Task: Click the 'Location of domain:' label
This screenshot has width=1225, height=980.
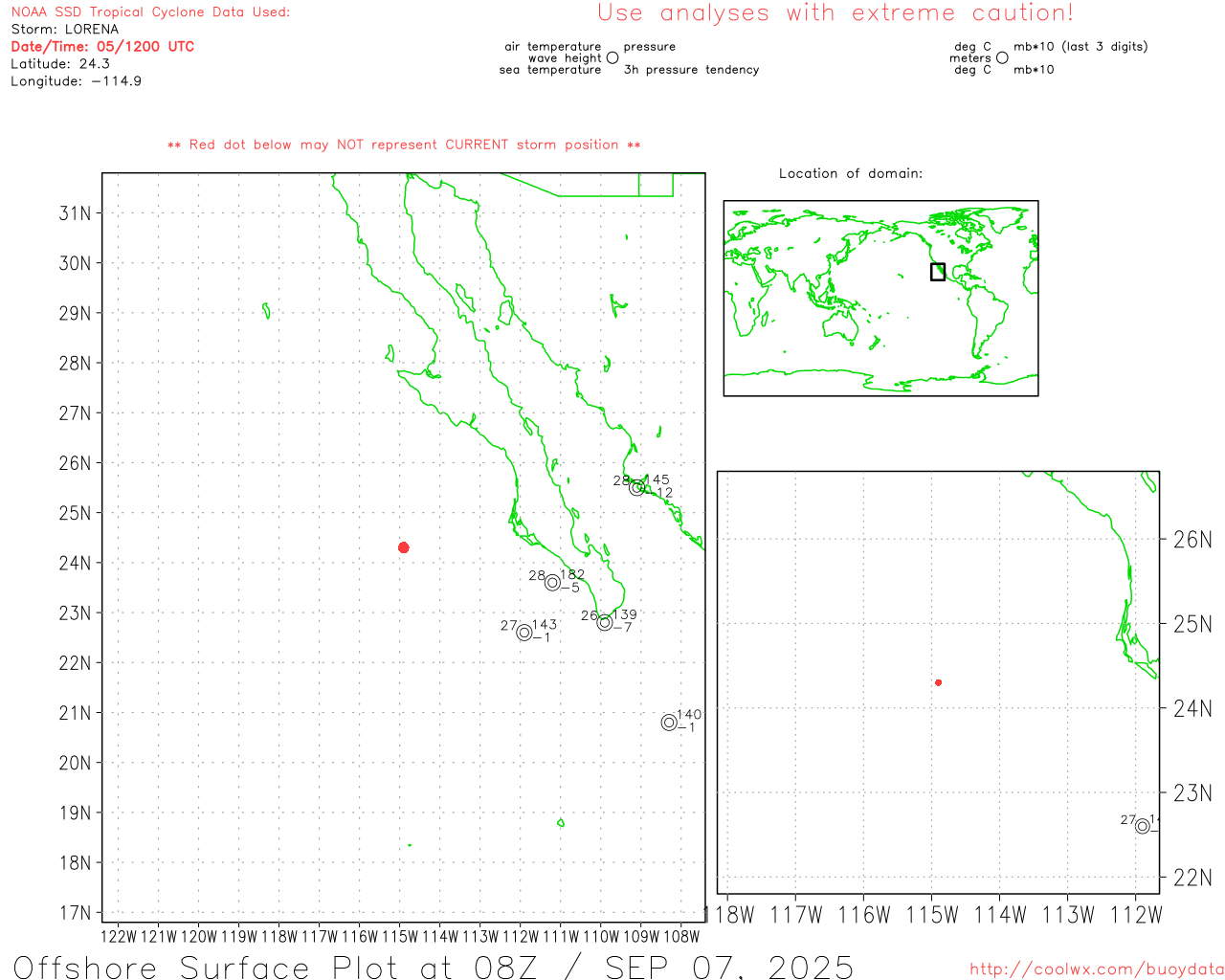Action: (851, 173)
